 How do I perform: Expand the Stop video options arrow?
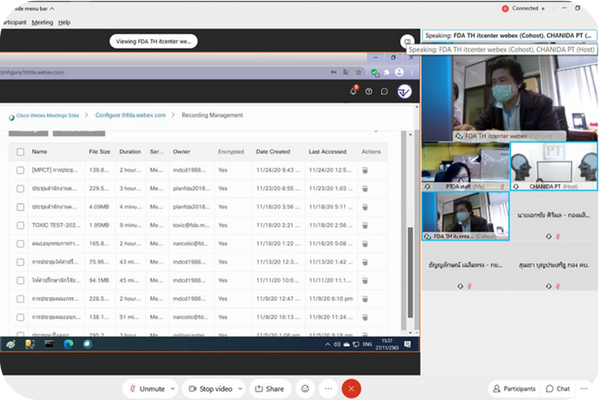click(x=240, y=389)
